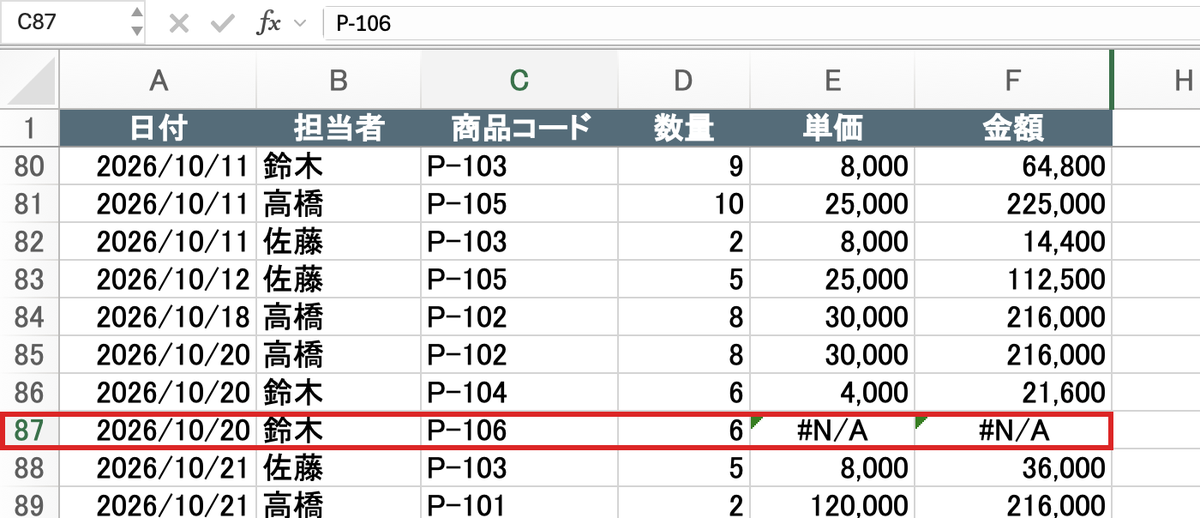Click the Name Box up stepper arrow
The image size is (1200, 518).
[x=137, y=14]
